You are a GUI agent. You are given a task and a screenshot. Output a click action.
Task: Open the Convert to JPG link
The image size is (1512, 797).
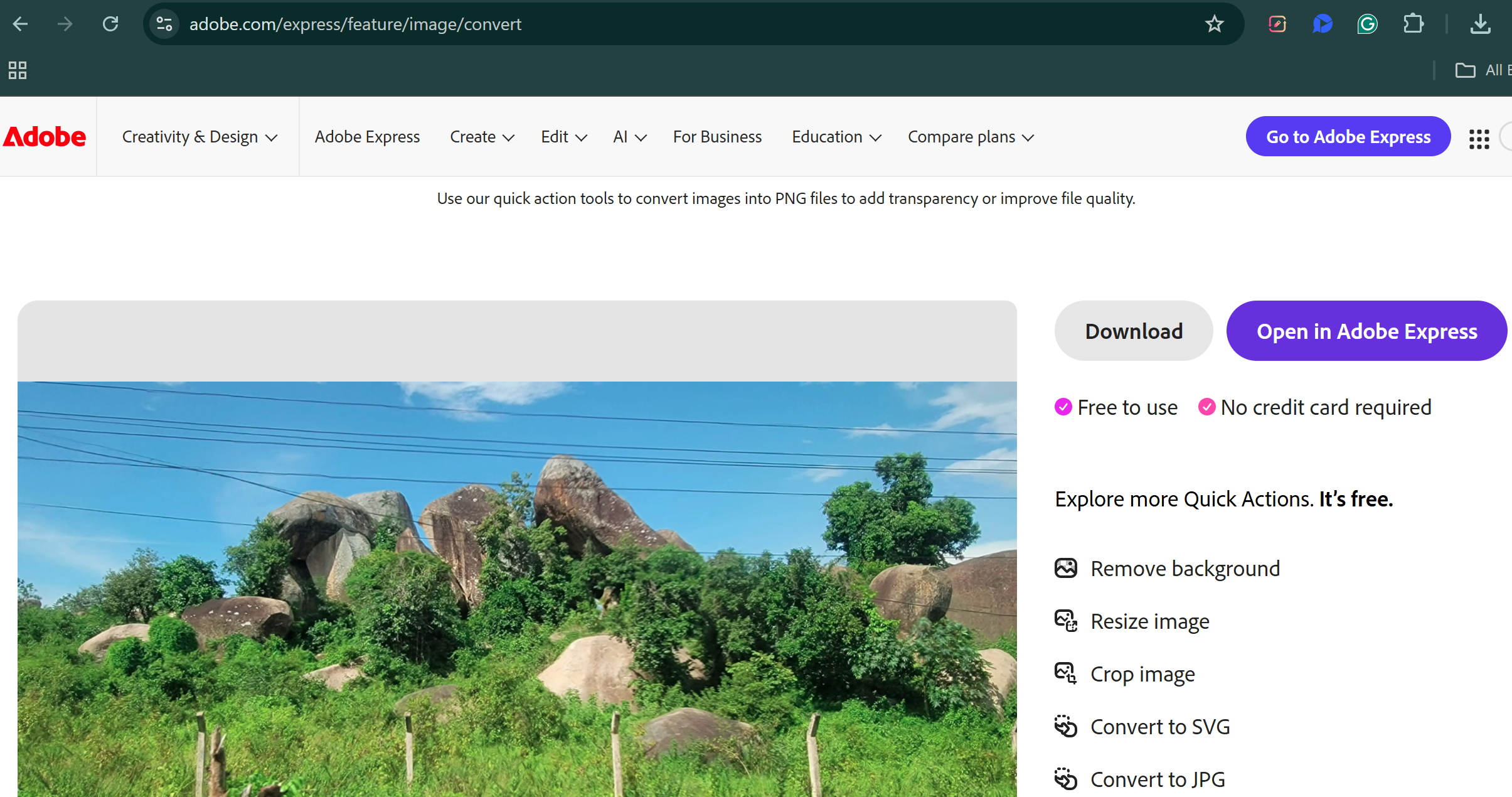[x=1158, y=779]
